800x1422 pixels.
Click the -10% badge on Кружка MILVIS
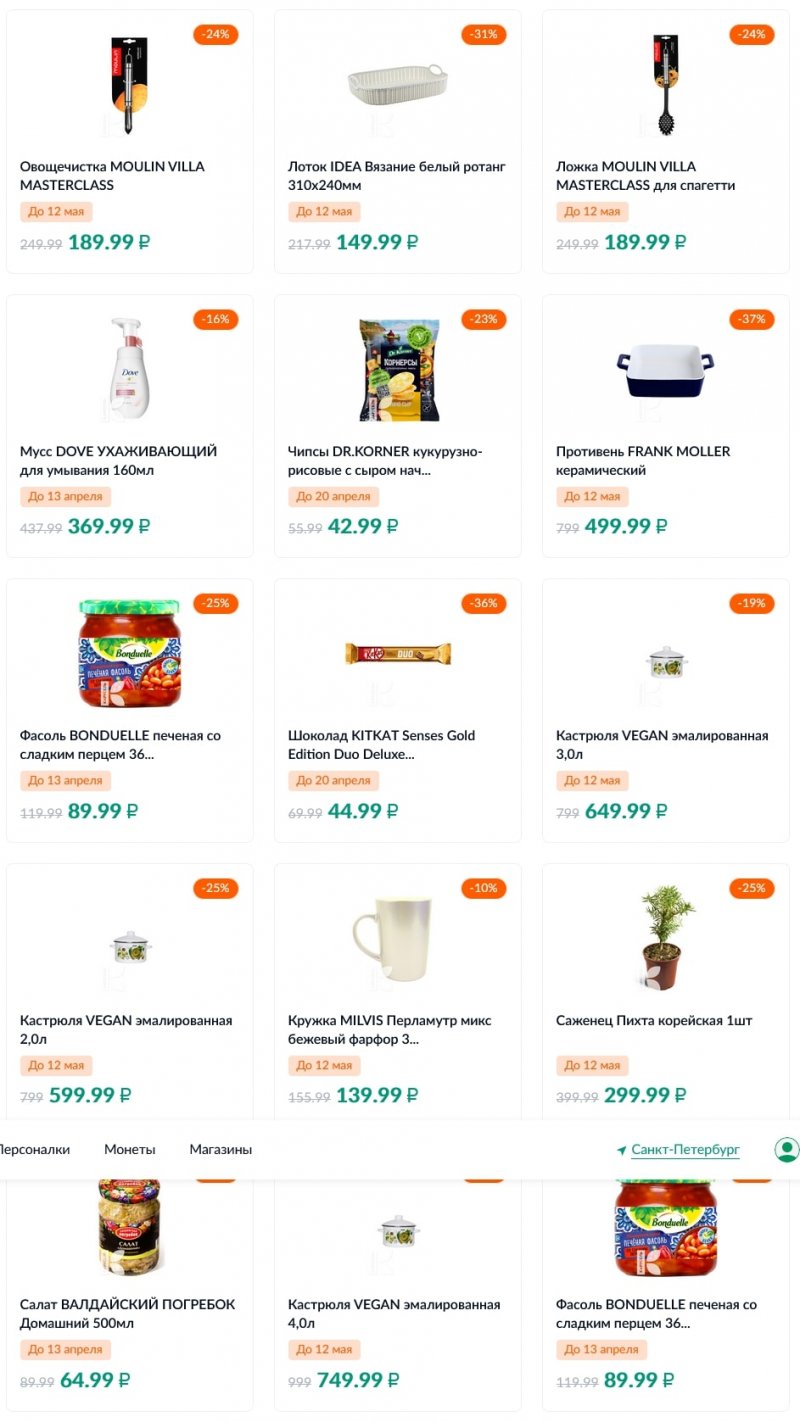click(484, 888)
